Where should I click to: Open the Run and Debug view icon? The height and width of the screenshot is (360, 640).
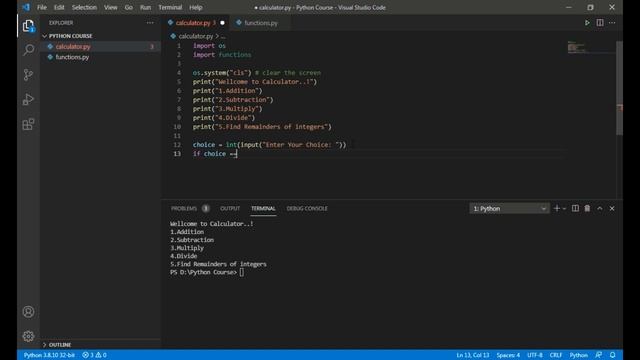click(x=28, y=99)
